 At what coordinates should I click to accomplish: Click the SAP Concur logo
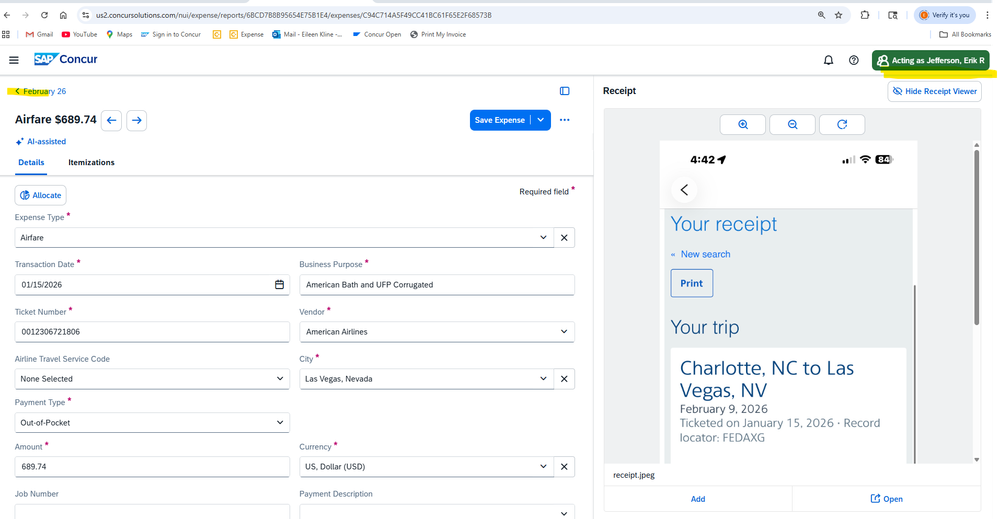[66, 59]
